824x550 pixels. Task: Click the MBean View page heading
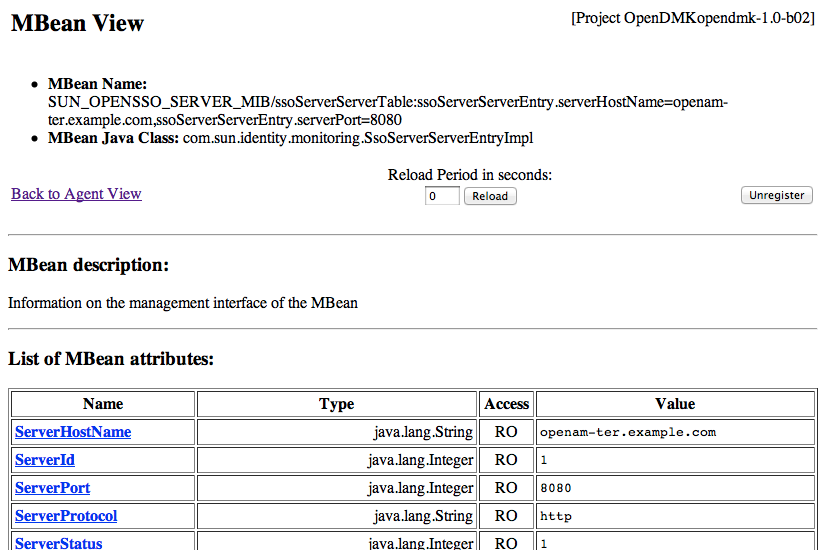(x=77, y=23)
